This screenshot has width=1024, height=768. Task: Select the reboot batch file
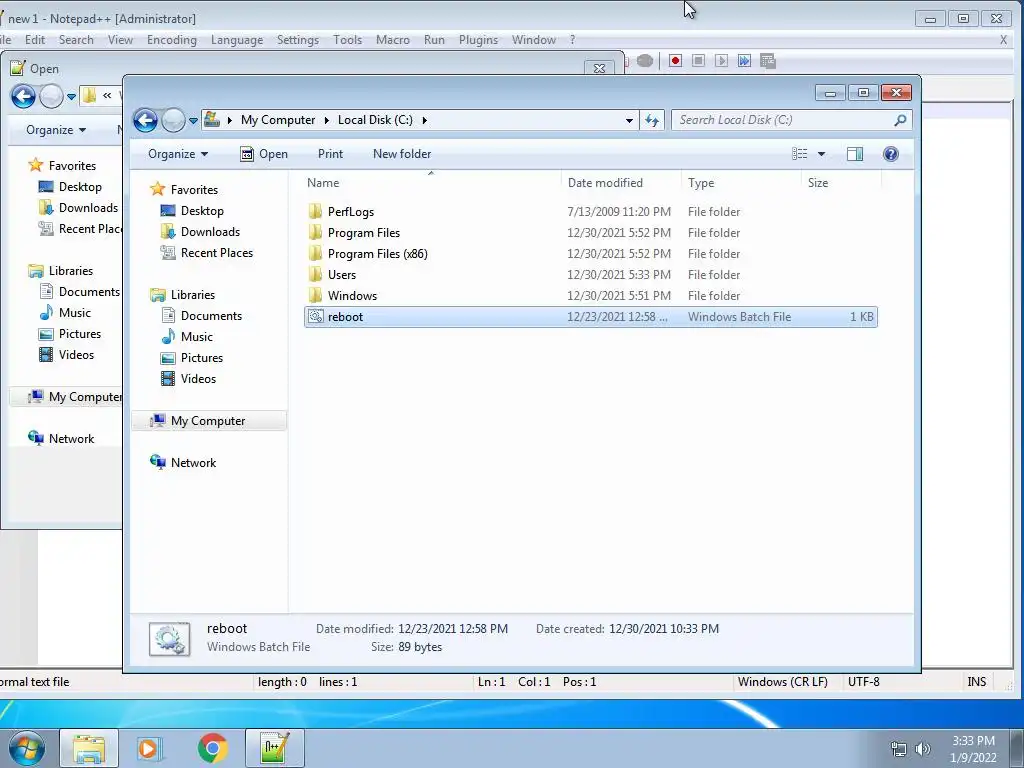click(x=591, y=317)
